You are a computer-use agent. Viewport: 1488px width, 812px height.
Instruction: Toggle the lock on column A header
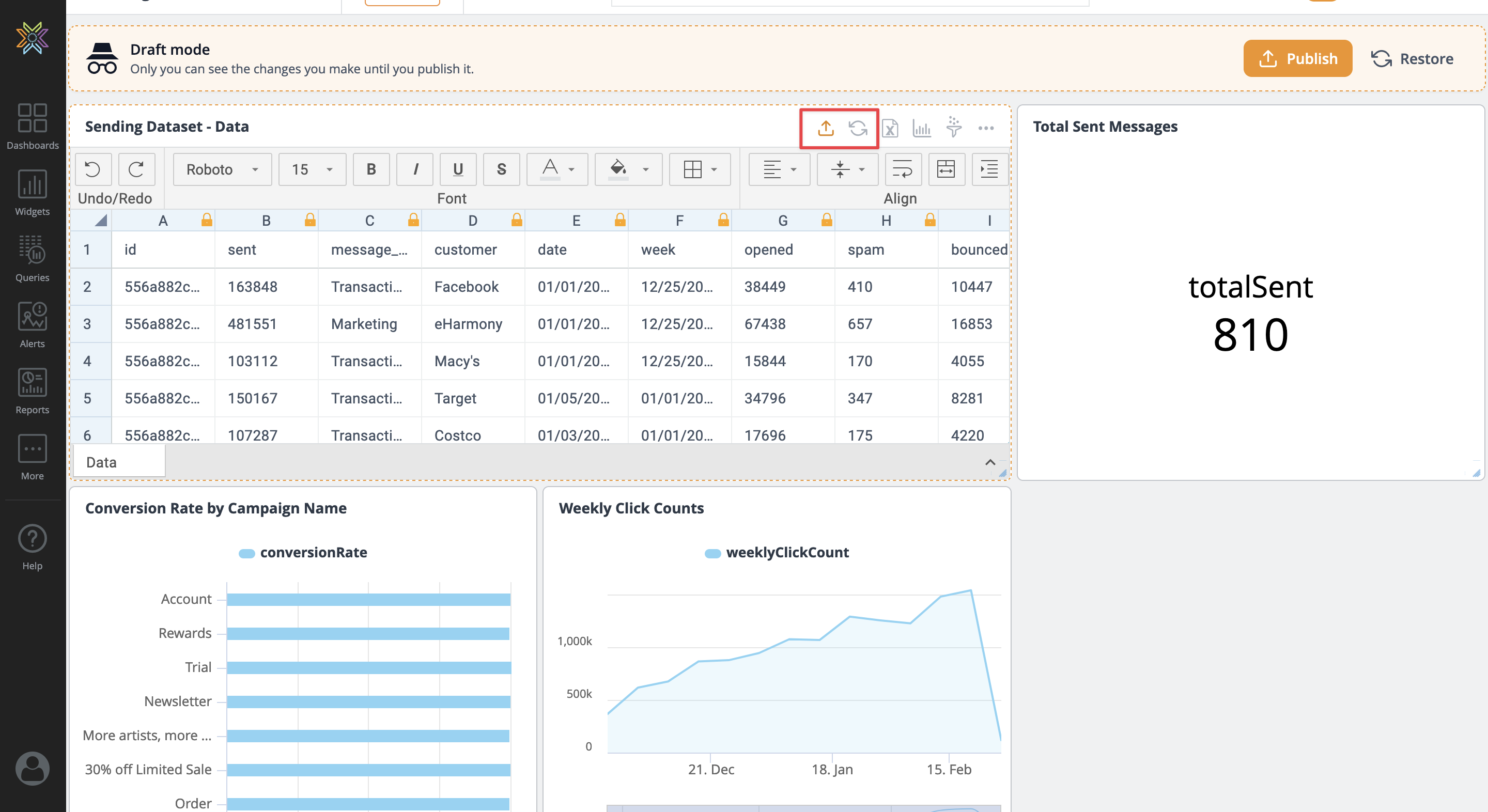click(206, 220)
